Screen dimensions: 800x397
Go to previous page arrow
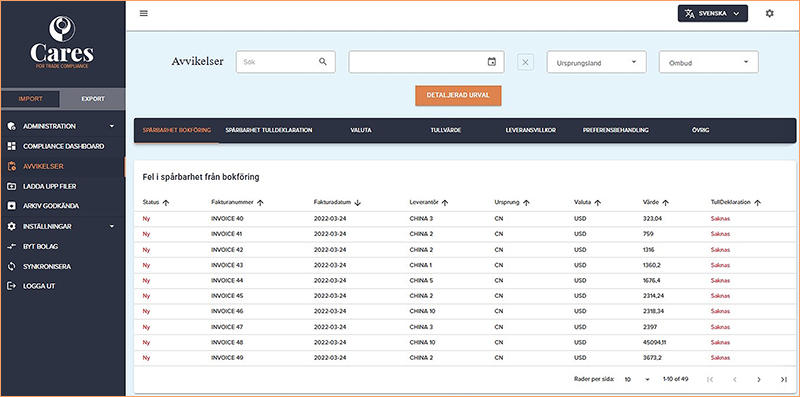(735, 380)
